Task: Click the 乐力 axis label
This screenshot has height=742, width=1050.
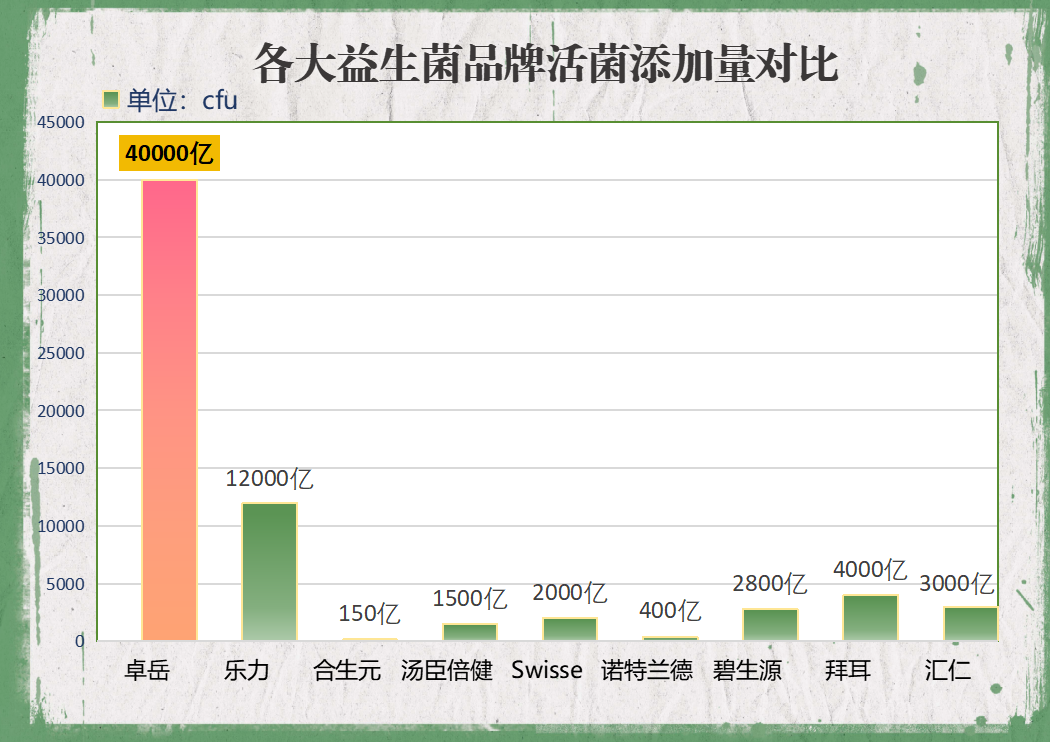Action: click(247, 670)
